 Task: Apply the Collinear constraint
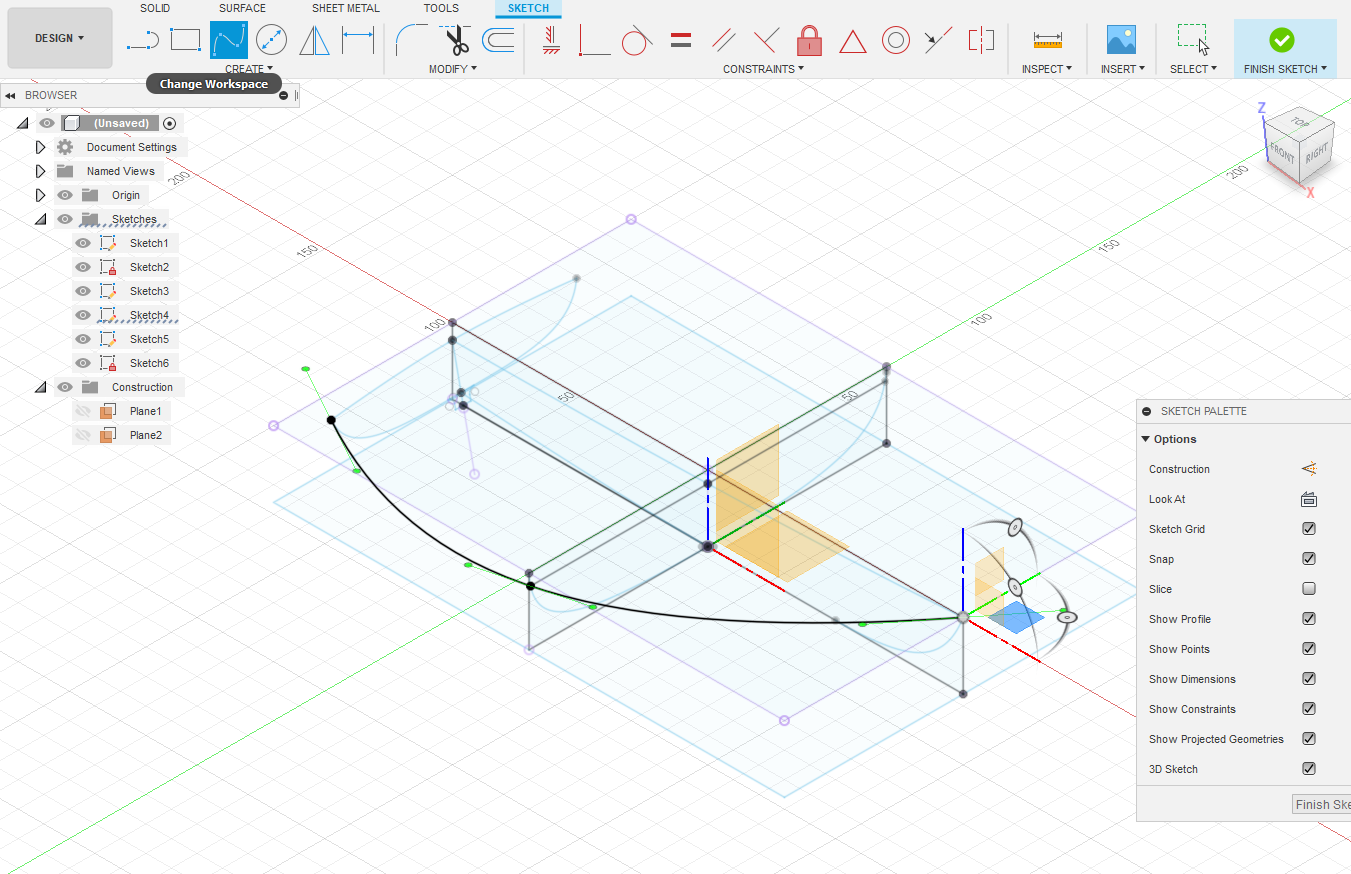(938, 40)
